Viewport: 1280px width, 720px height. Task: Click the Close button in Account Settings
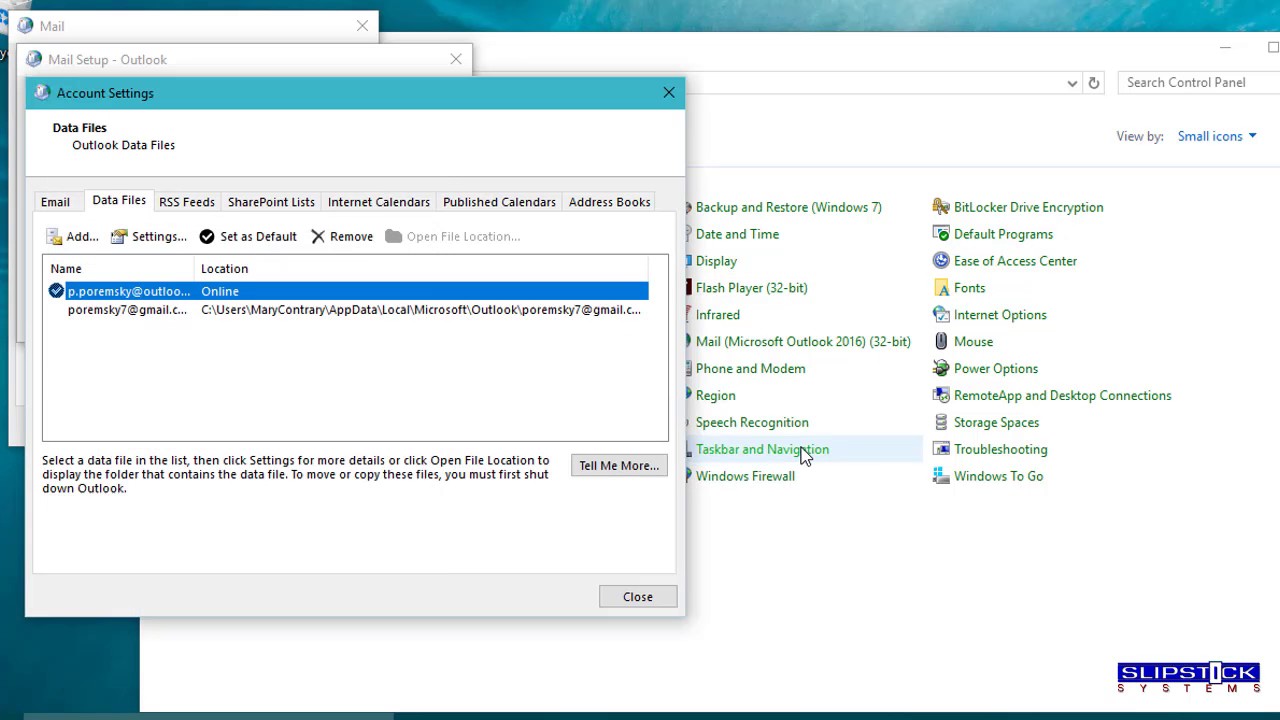[638, 597]
